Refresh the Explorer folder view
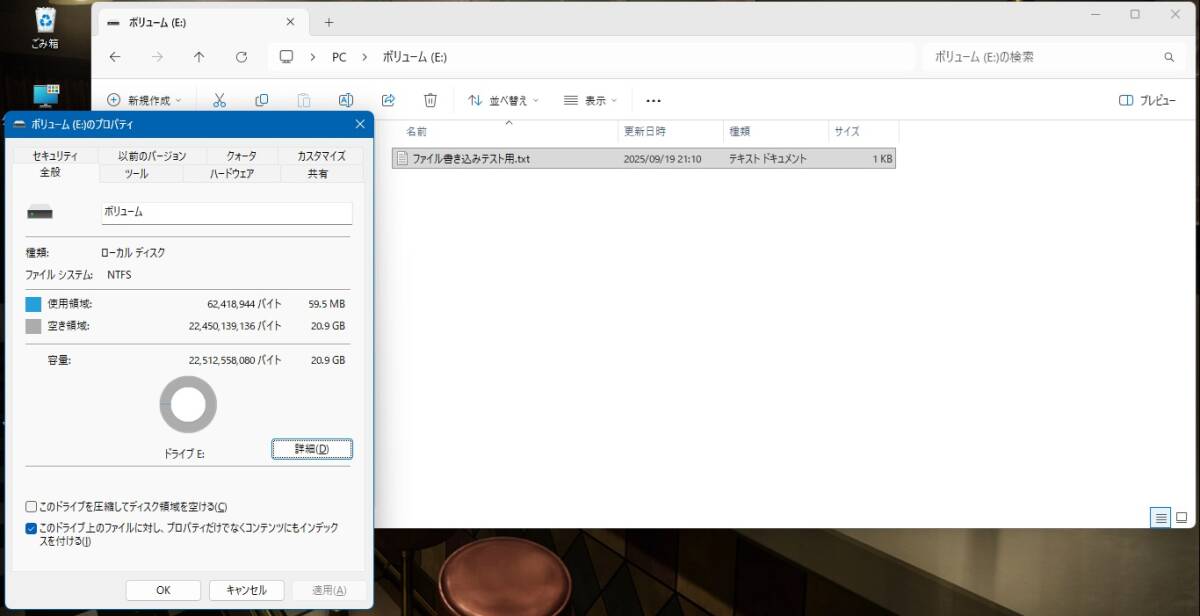 (241, 57)
